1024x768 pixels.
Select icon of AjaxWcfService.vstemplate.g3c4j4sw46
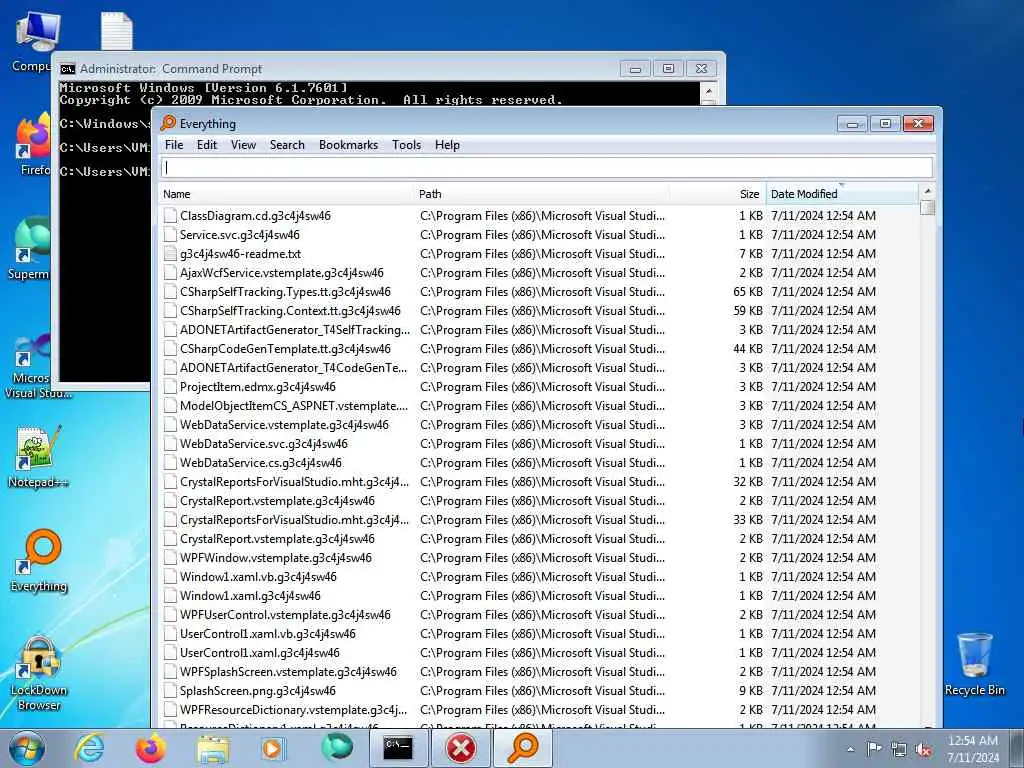170,272
